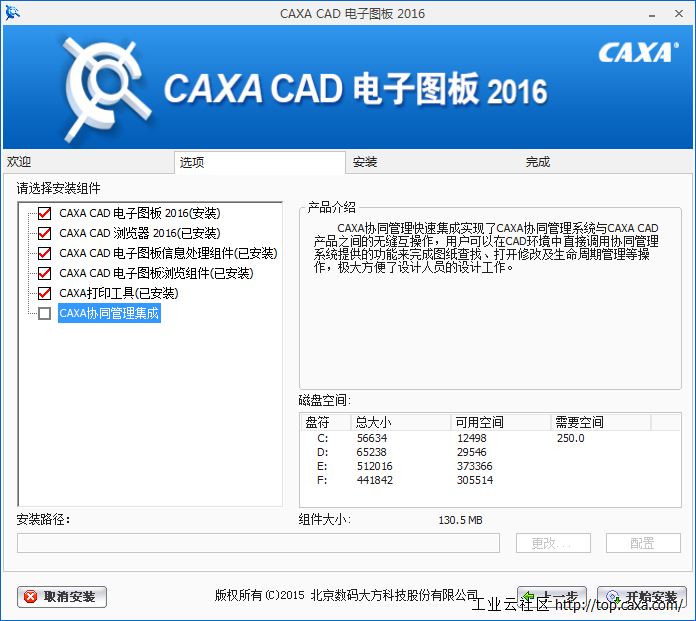Select CAXA协同管理集成 list item label

tap(109, 313)
